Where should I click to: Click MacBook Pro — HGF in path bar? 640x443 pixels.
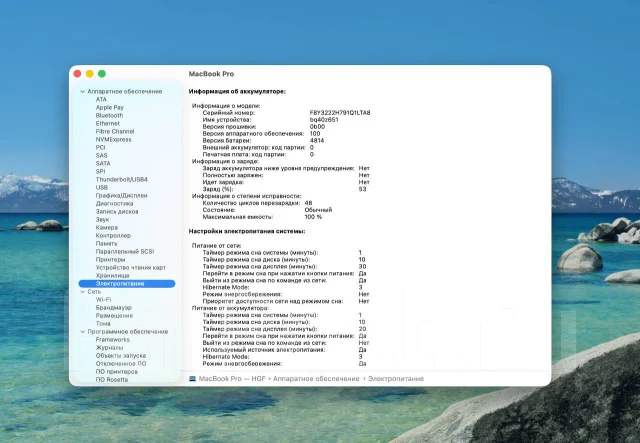pos(232,379)
